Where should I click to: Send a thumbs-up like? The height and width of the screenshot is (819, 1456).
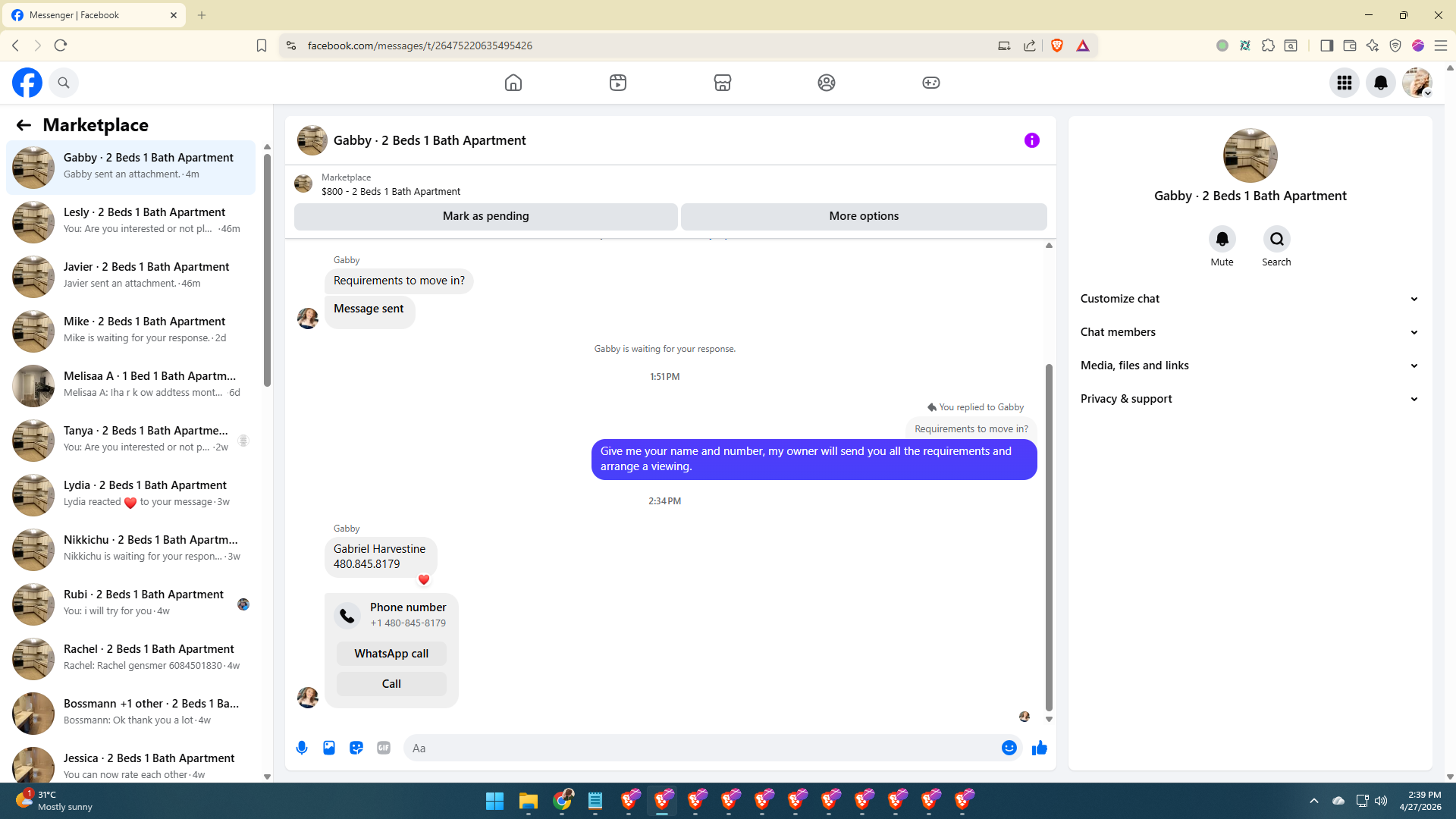(x=1040, y=748)
